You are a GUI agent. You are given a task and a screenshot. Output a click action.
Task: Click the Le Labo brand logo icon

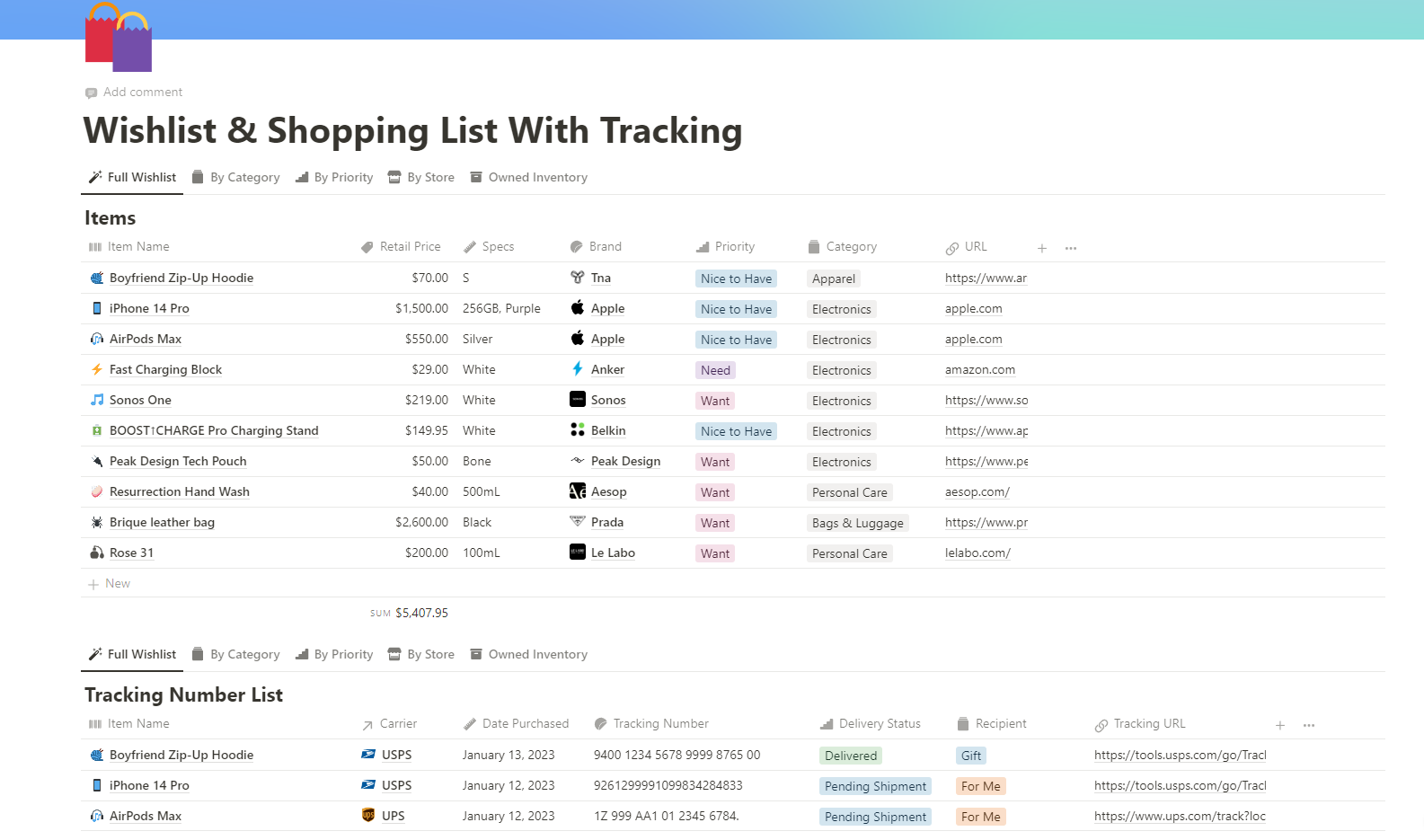578,553
